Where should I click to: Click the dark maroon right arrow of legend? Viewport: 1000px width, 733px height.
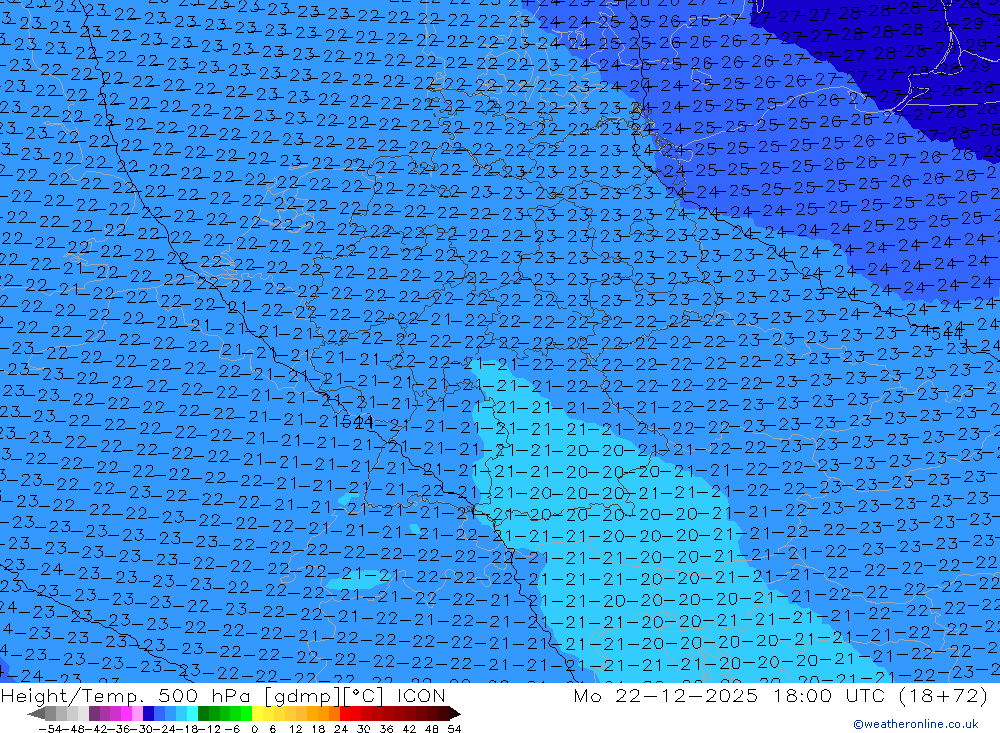point(455,713)
